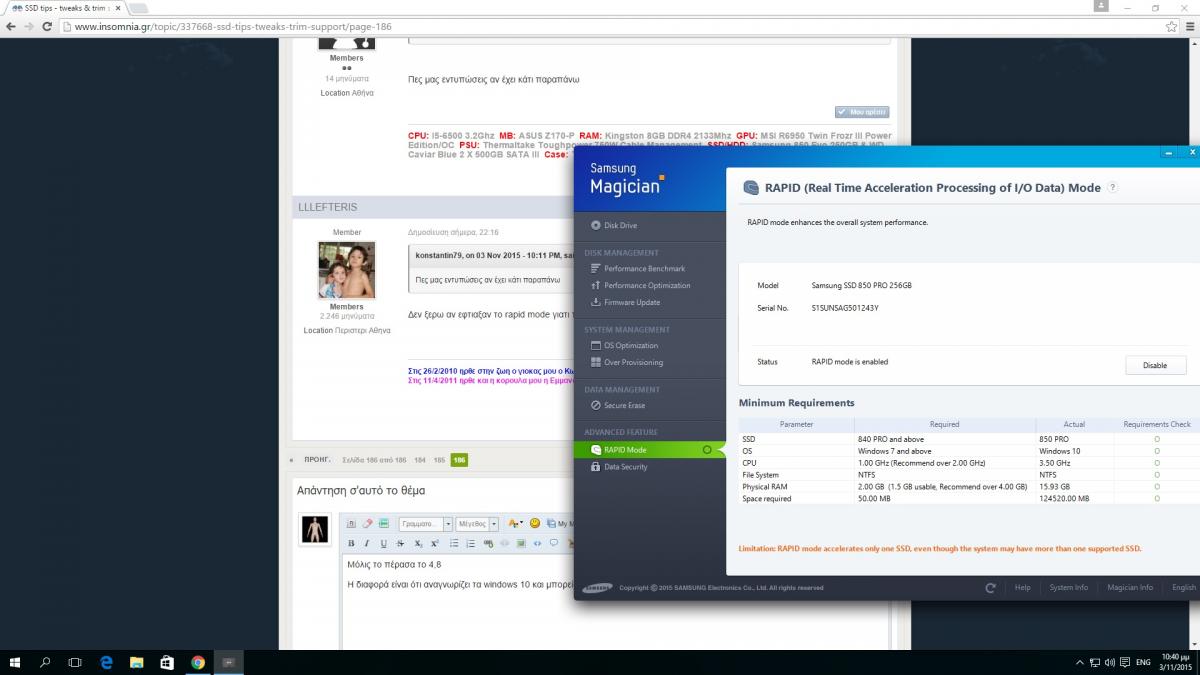1200x675 pixels.
Task: Insert quote bubble in reply editor
Action: [x=554, y=543]
